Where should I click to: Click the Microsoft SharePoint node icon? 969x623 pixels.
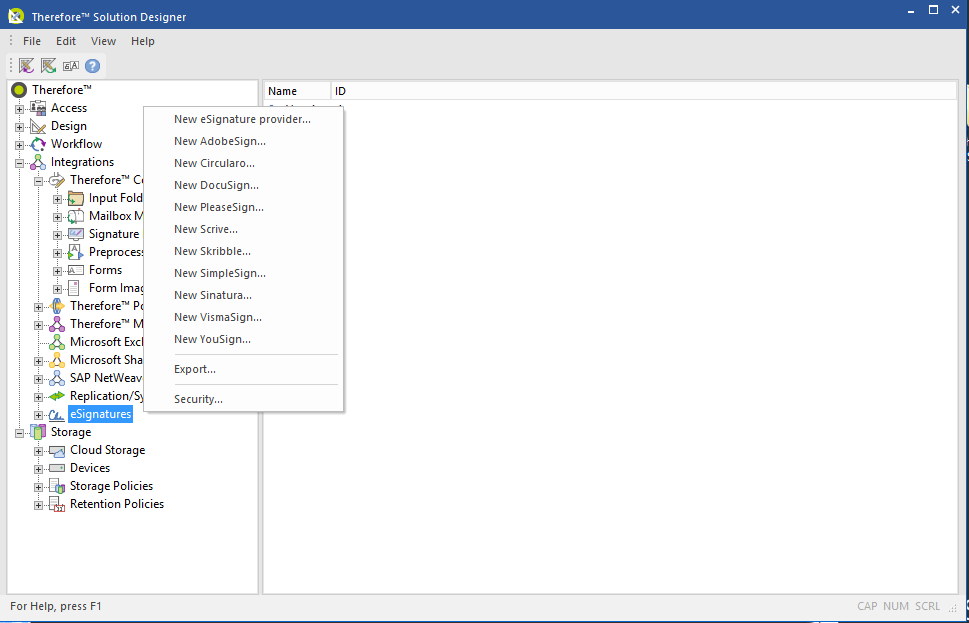[57, 360]
